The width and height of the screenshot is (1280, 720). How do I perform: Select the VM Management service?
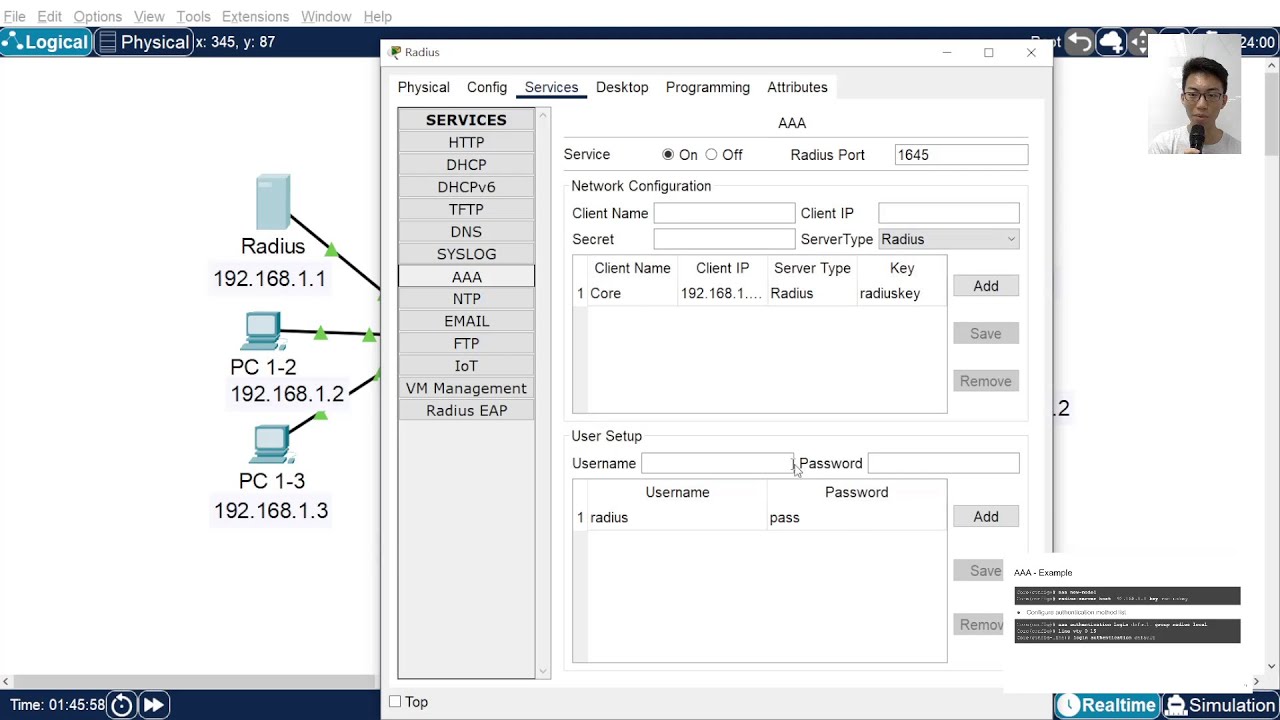[x=466, y=388]
